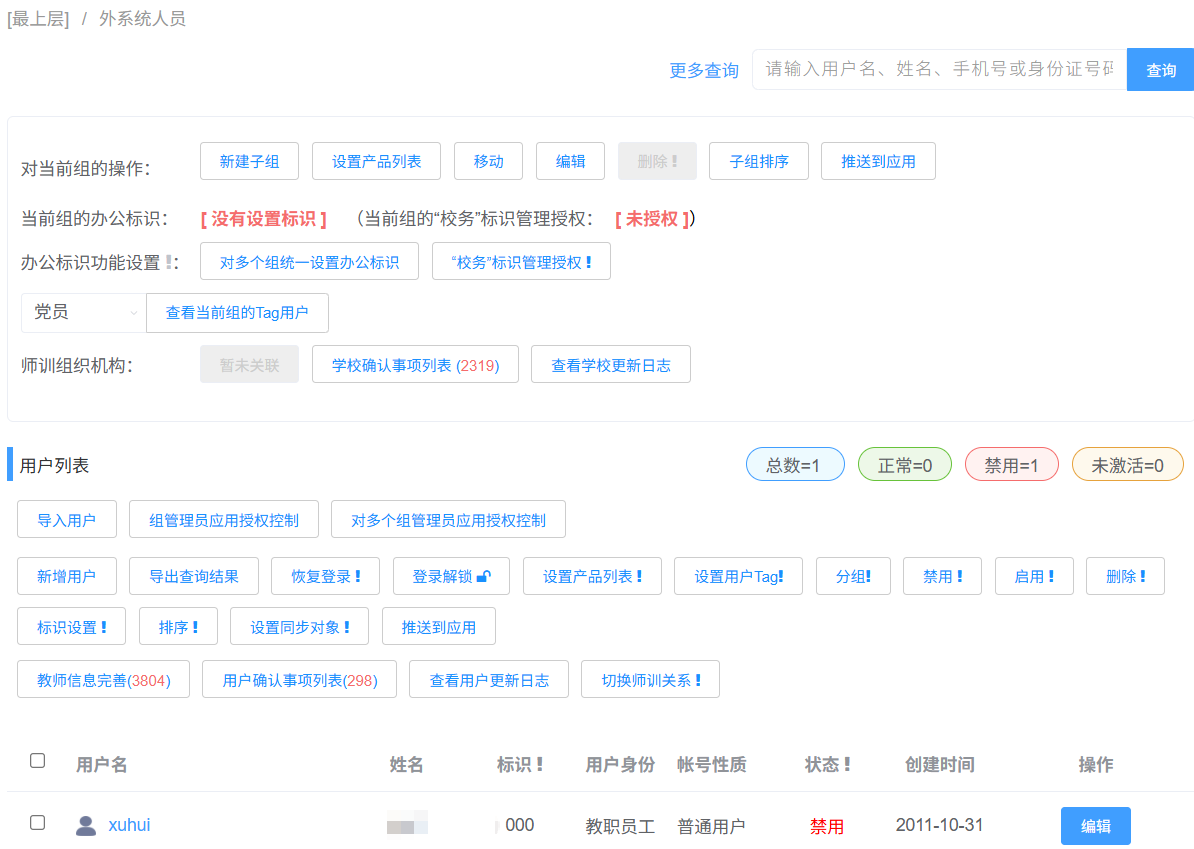The height and width of the screenshot is (849, 1194).
Task: Click the exclamation icon in 状态 column header
Action: pyautogui.click(x=847, y=764)
